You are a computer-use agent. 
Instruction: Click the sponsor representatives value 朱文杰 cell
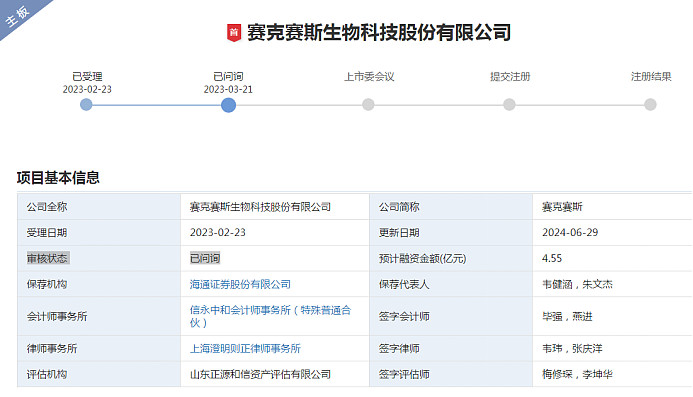[613, 284]
